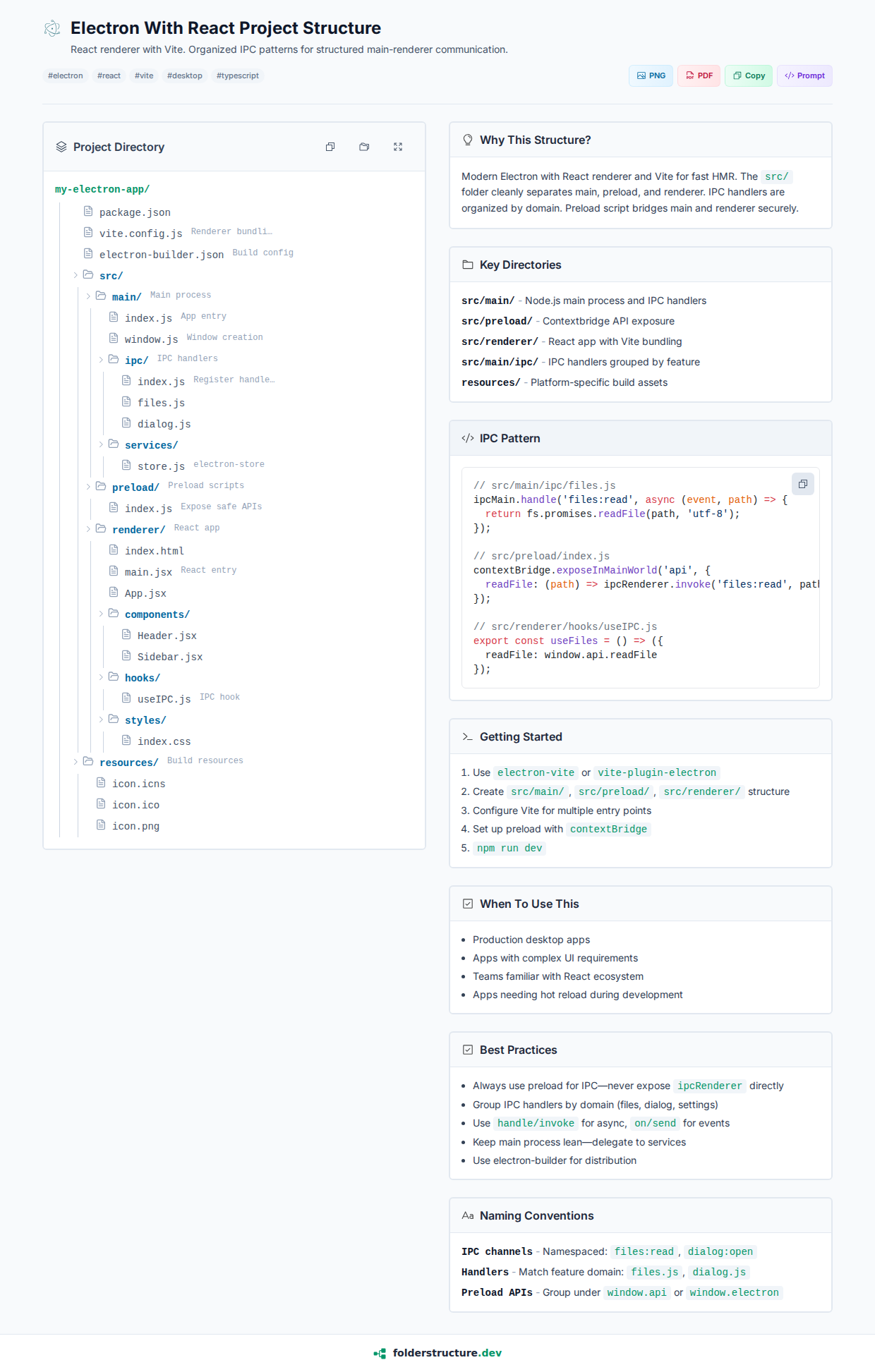Click the copy tree icon in Project Directory header
This screenshot has width=875, height=1372.
330,147
